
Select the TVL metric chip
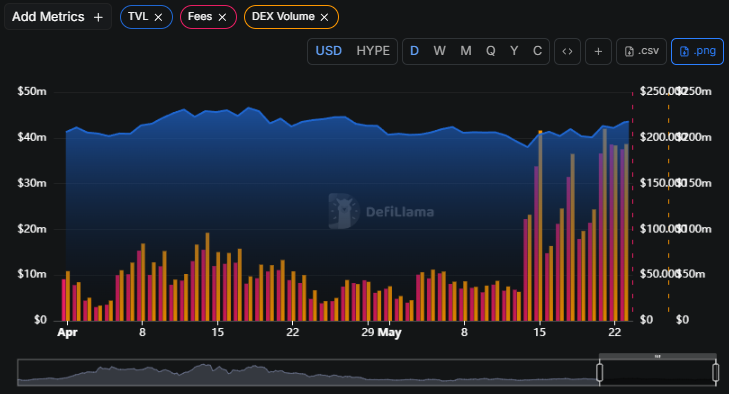146,17
